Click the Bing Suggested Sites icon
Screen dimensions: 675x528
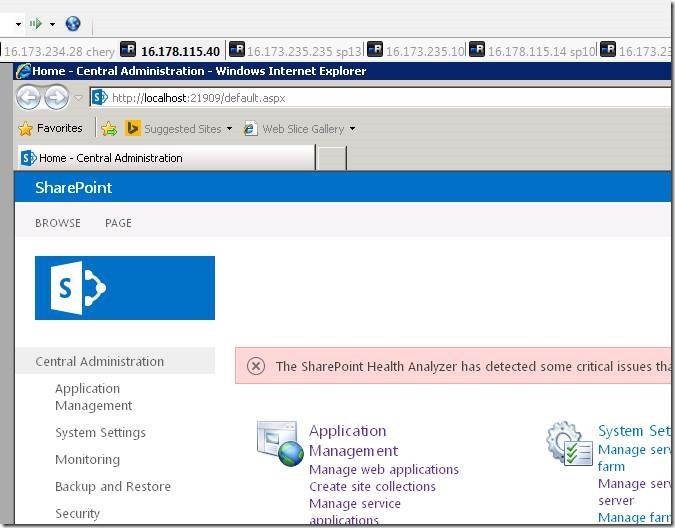(132, 128)
